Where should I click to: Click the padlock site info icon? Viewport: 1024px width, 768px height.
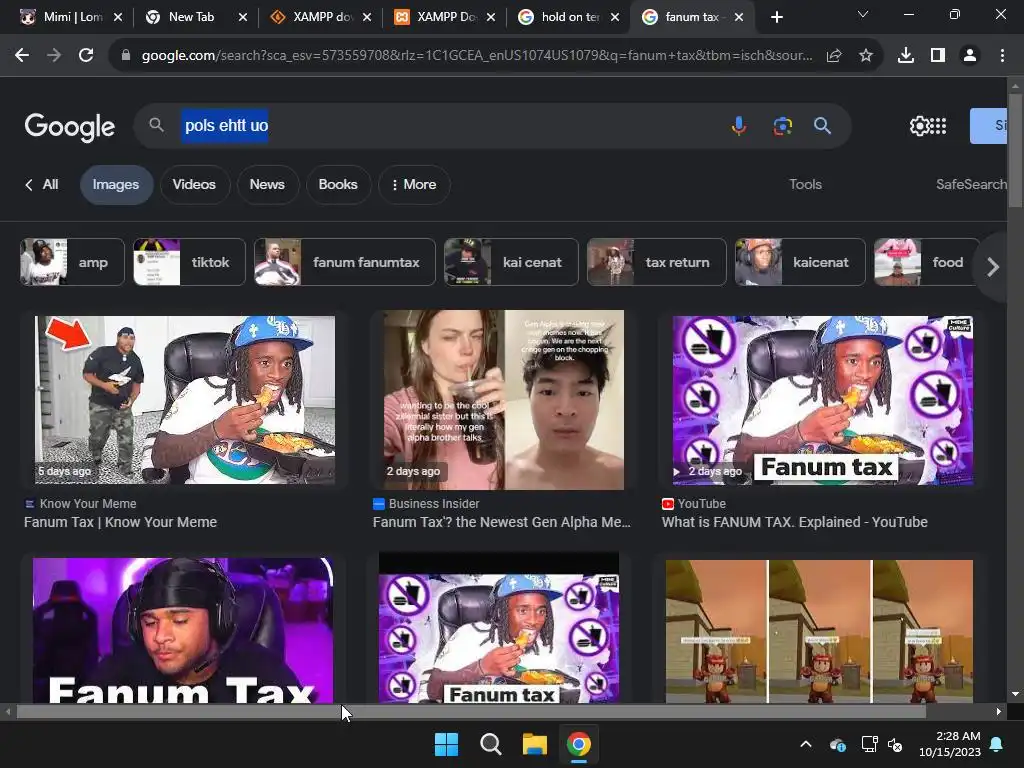pyautogui.click(x=126, y=56)
